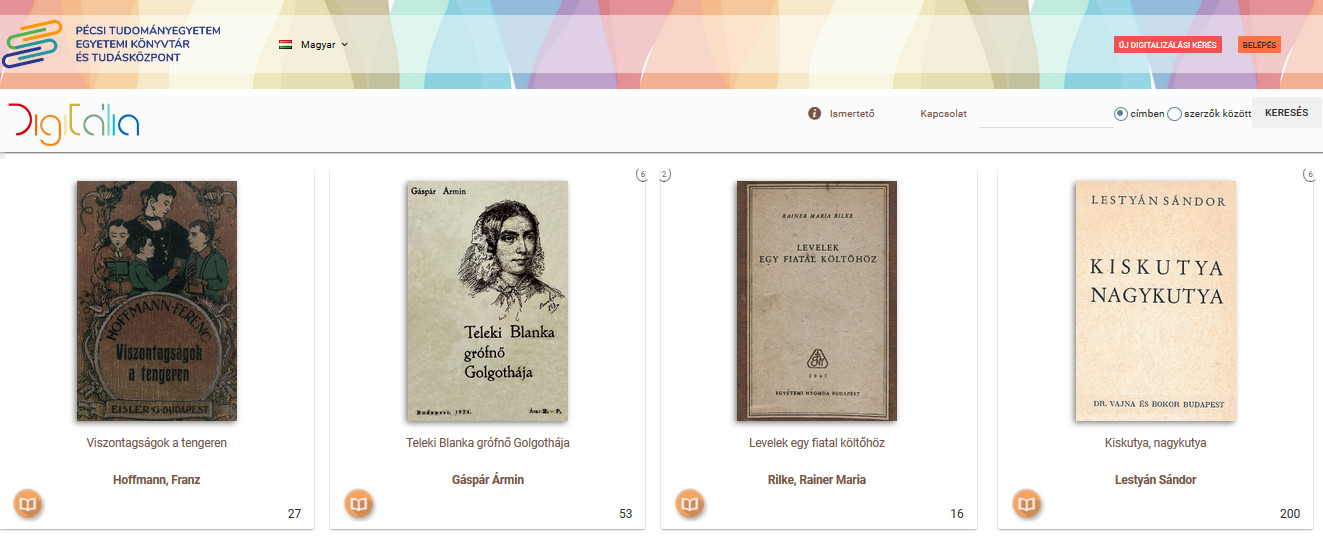Screen dimensions: 1323x537
Task: Click the university library paperclip logo
Action: coord(33,44)
